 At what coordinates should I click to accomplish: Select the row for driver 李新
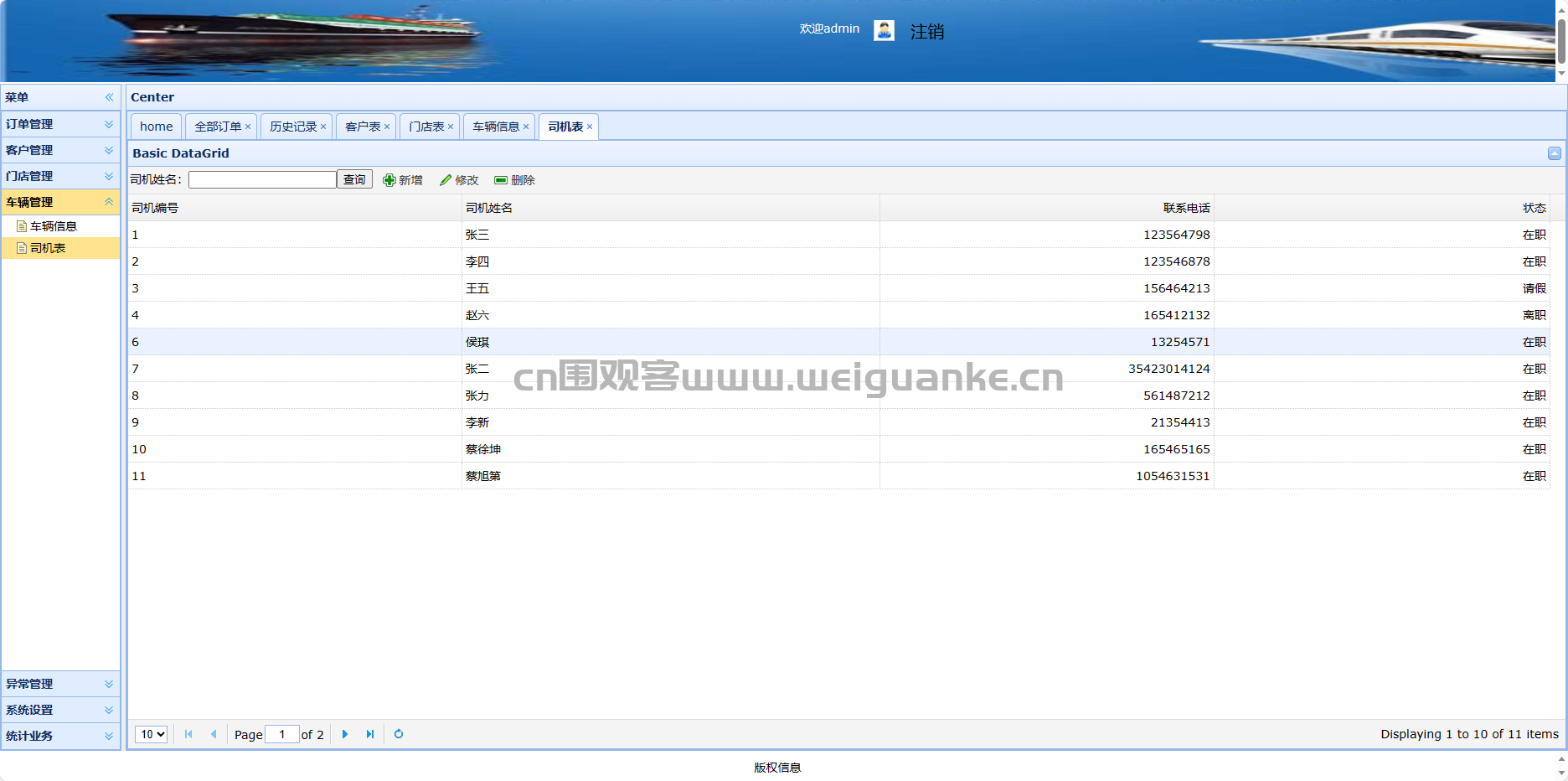(838, 422)
